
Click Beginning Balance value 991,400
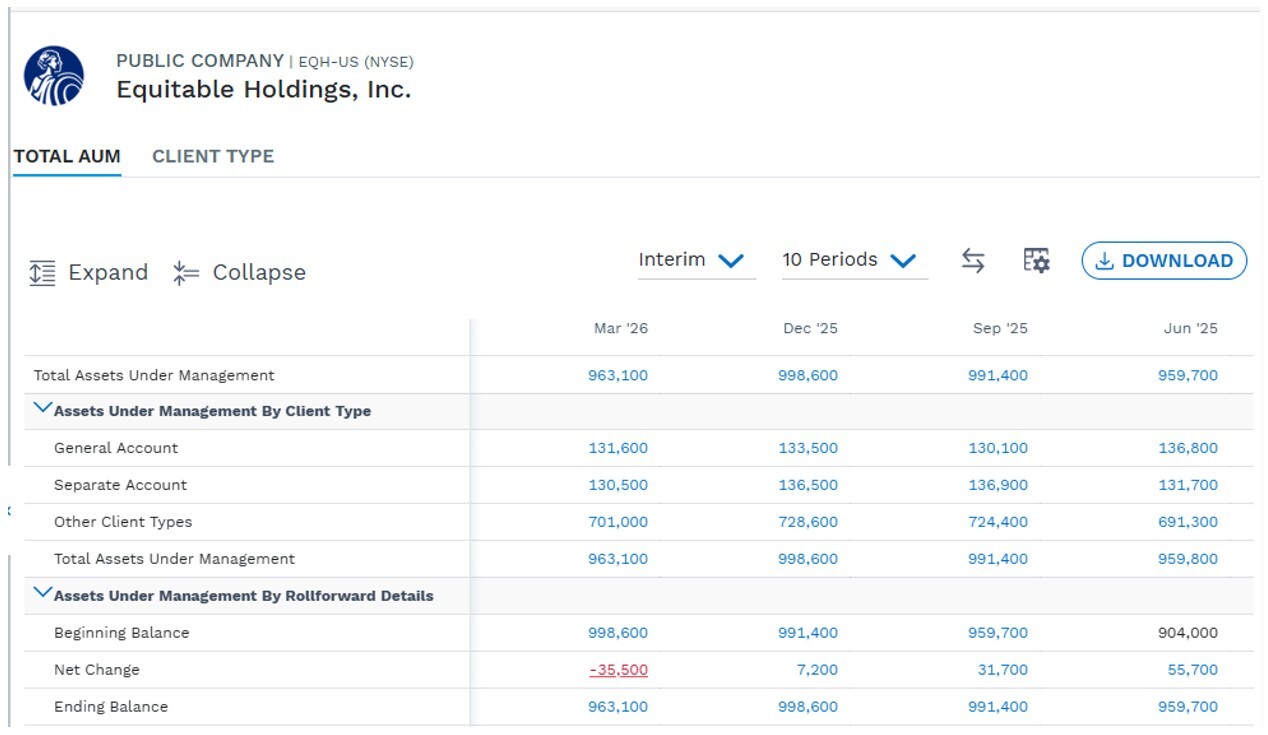(808, 633)
